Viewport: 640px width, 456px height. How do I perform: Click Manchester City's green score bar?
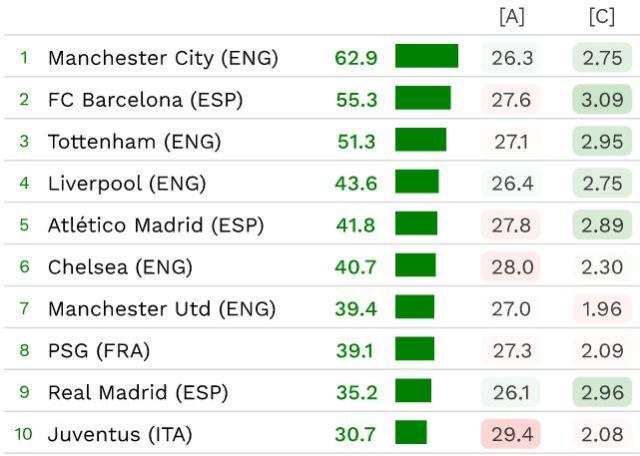[427, 56]
